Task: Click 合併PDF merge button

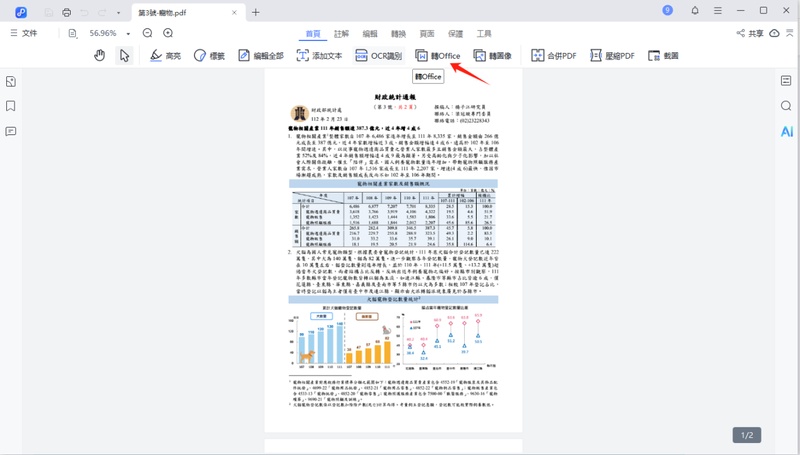Action: 554,55
